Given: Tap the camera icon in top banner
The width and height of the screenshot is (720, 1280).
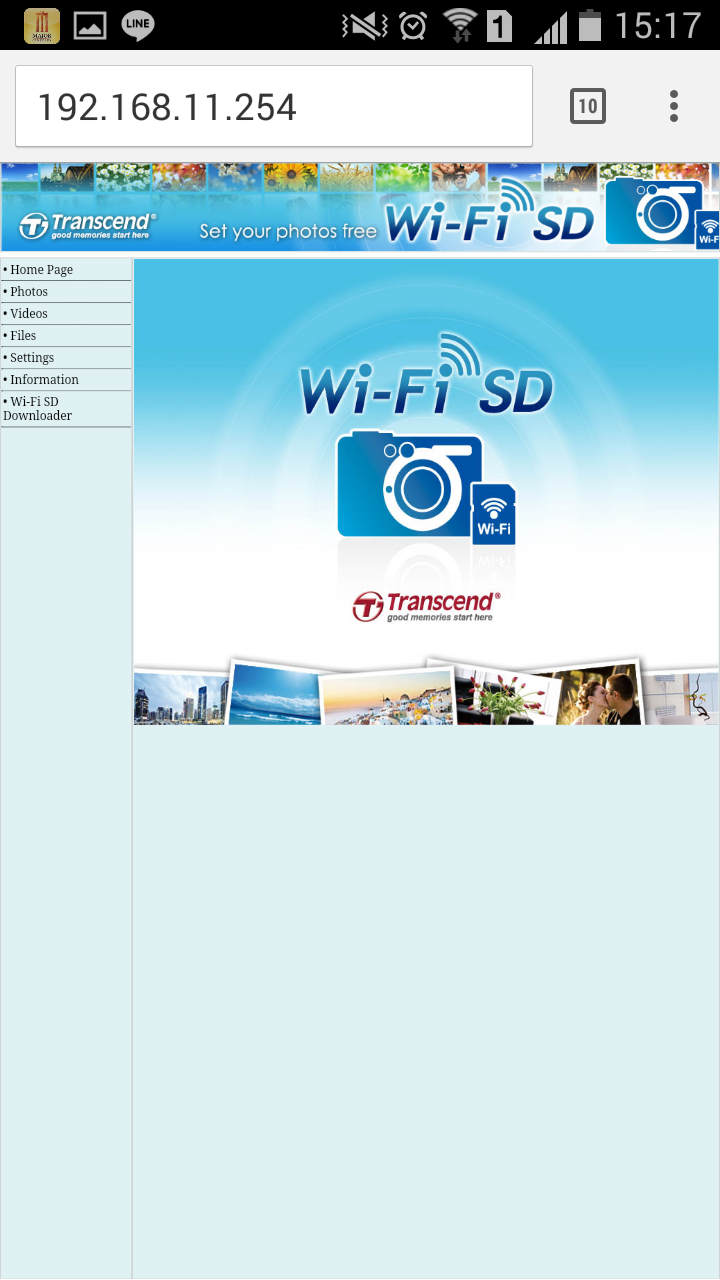Looking at the screenshot, I should coord(653,210).
